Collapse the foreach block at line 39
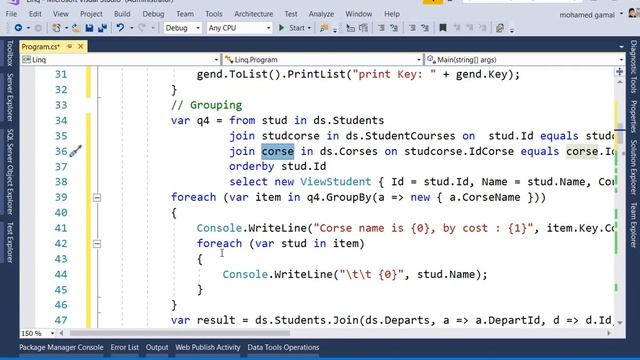The height and width of the screenshot is (360, 640). (x=97, y=198)
